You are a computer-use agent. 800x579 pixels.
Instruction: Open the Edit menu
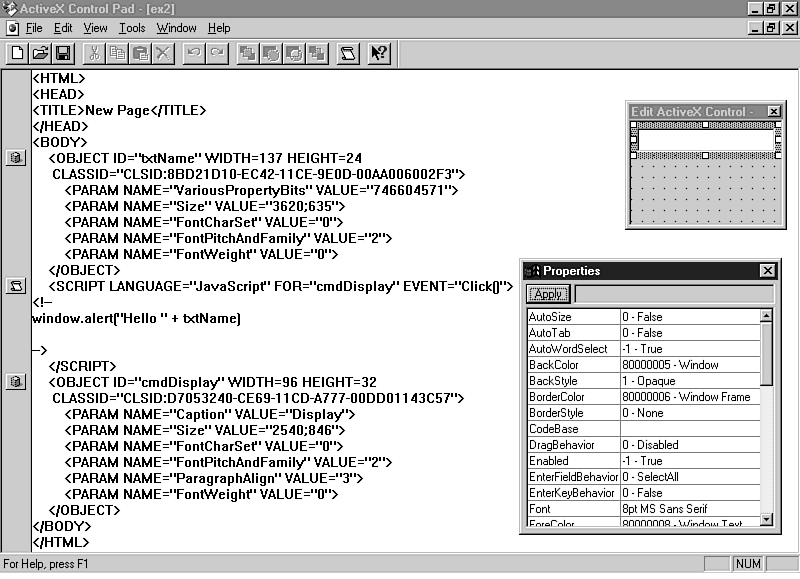tap(63, 28)
